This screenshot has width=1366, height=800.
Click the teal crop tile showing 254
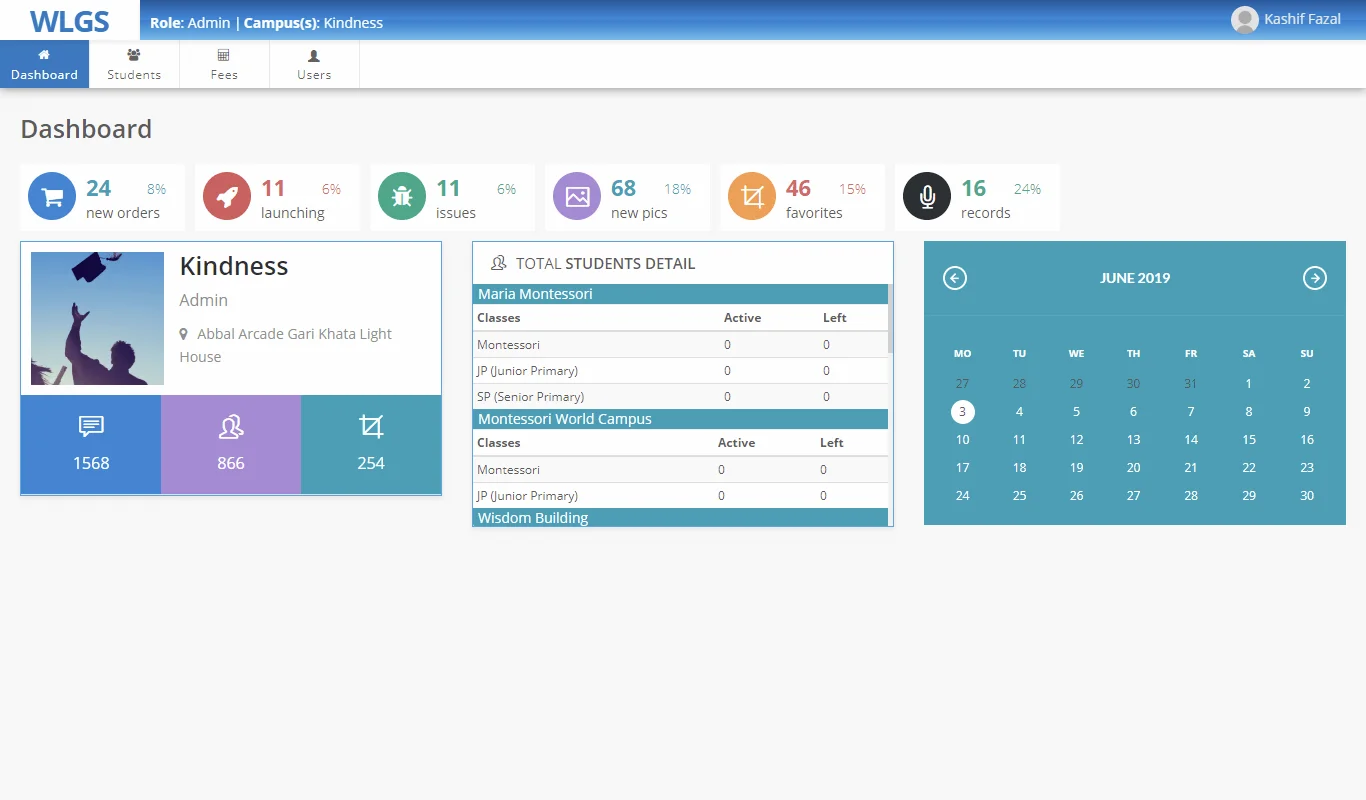[371, 444]
